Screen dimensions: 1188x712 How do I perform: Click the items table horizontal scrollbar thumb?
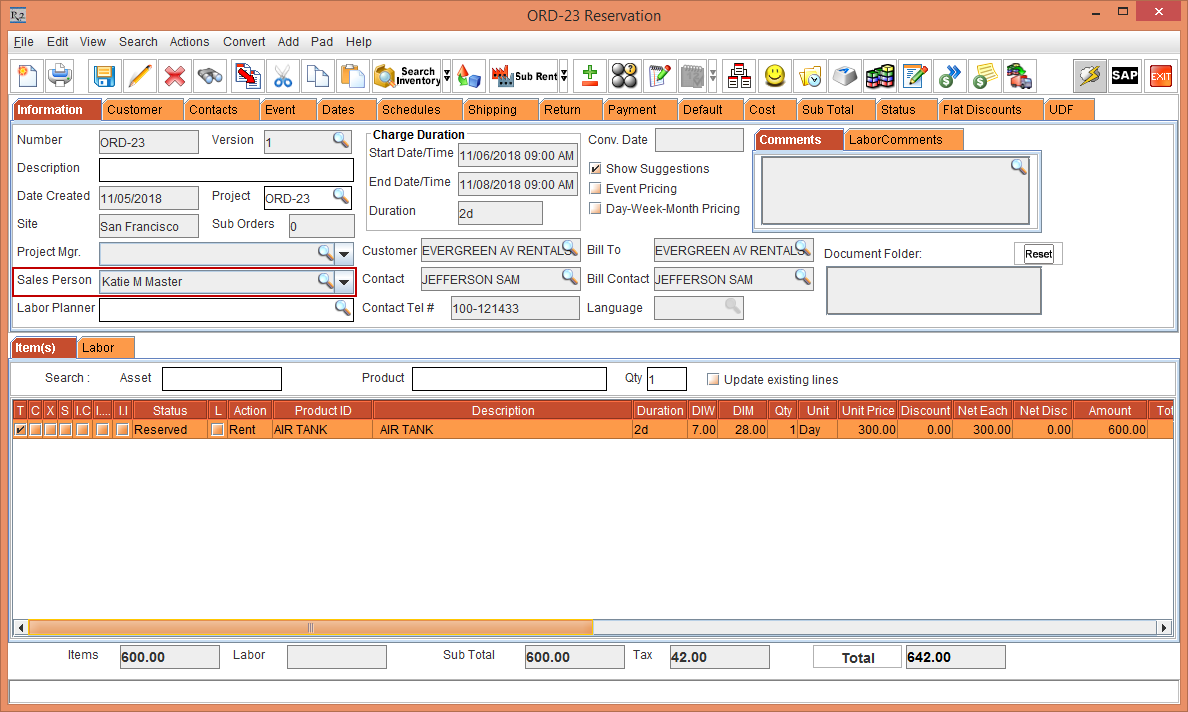pyautogui.click(x=311, y=627)
